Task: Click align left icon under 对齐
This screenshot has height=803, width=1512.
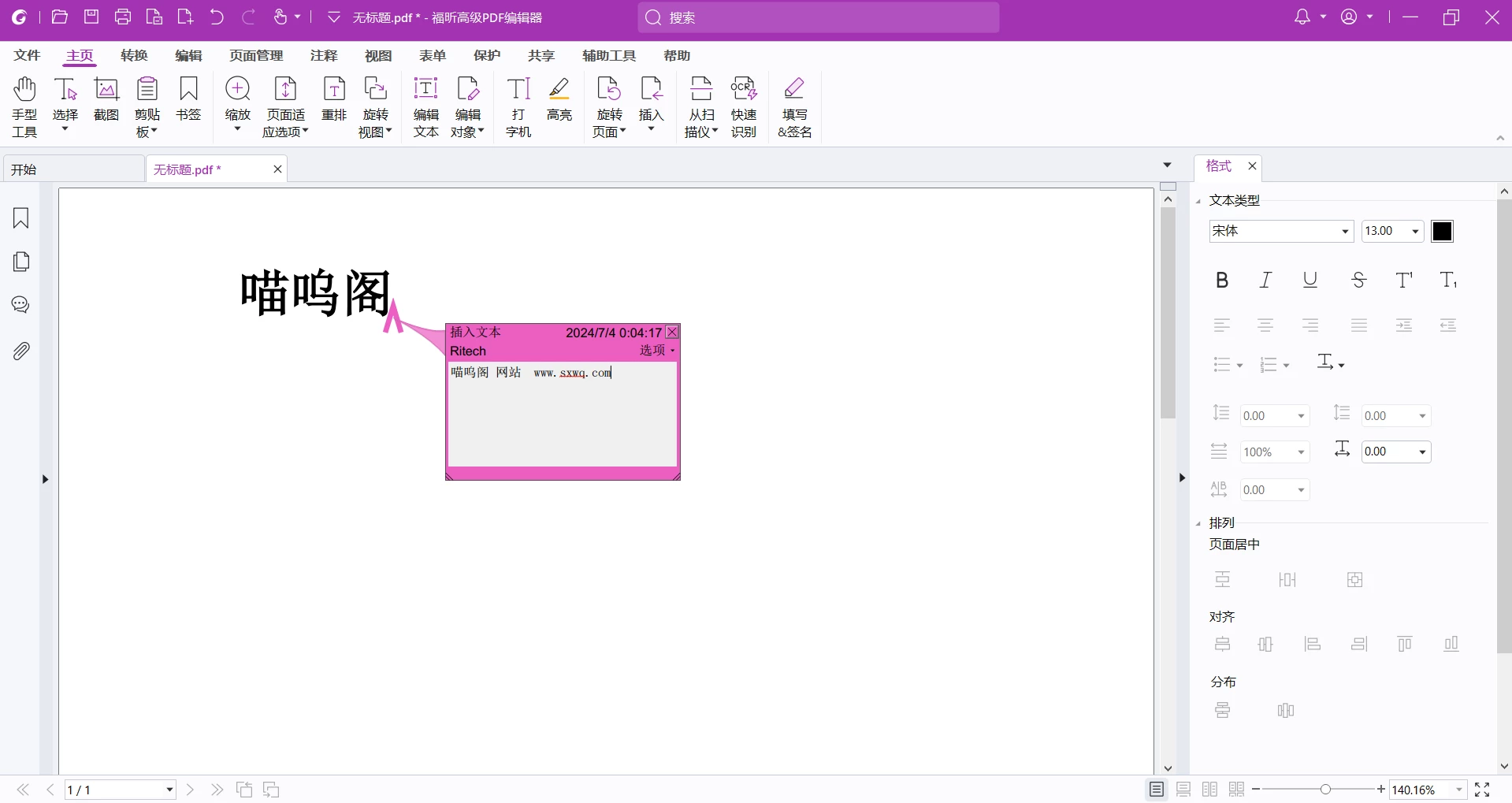Action: (1313, 645)
